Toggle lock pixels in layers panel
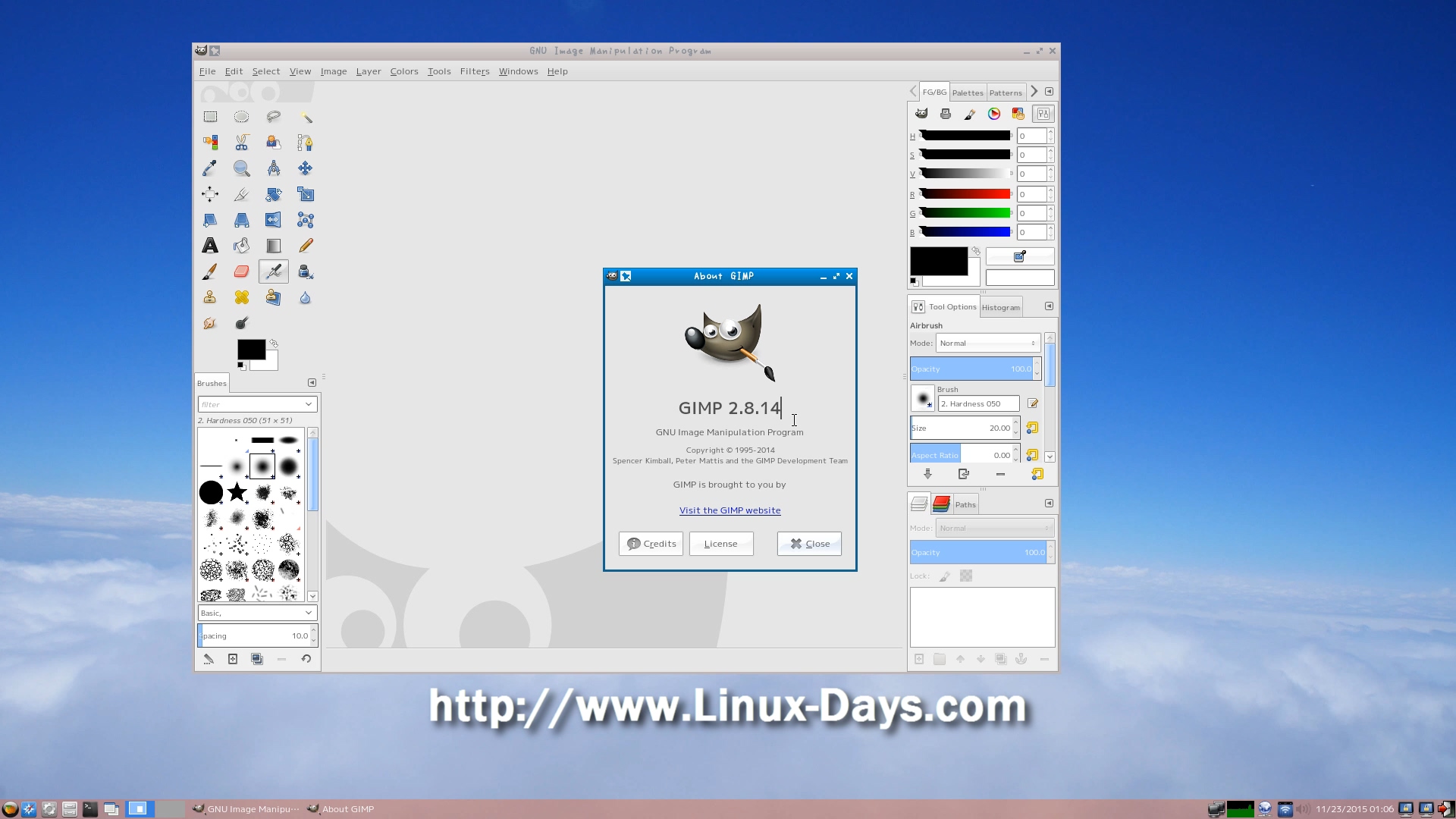The image size is (1456, 819). [944, 576]
